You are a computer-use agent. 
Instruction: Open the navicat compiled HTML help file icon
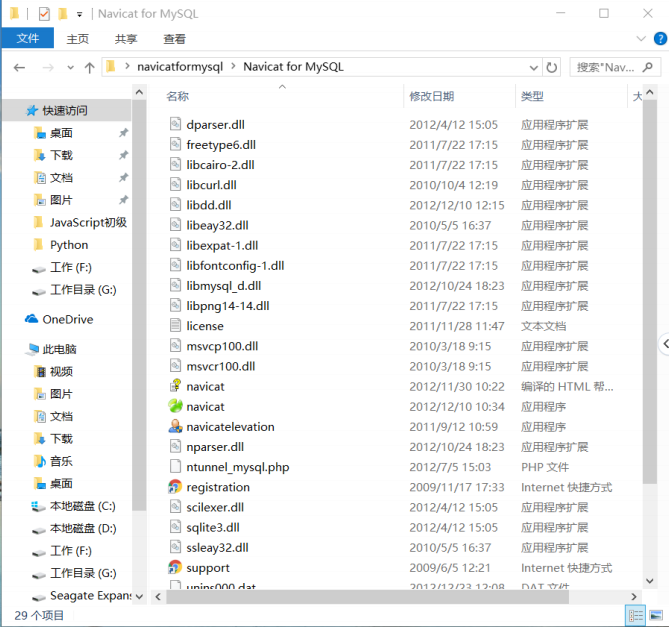pos(175,386)
